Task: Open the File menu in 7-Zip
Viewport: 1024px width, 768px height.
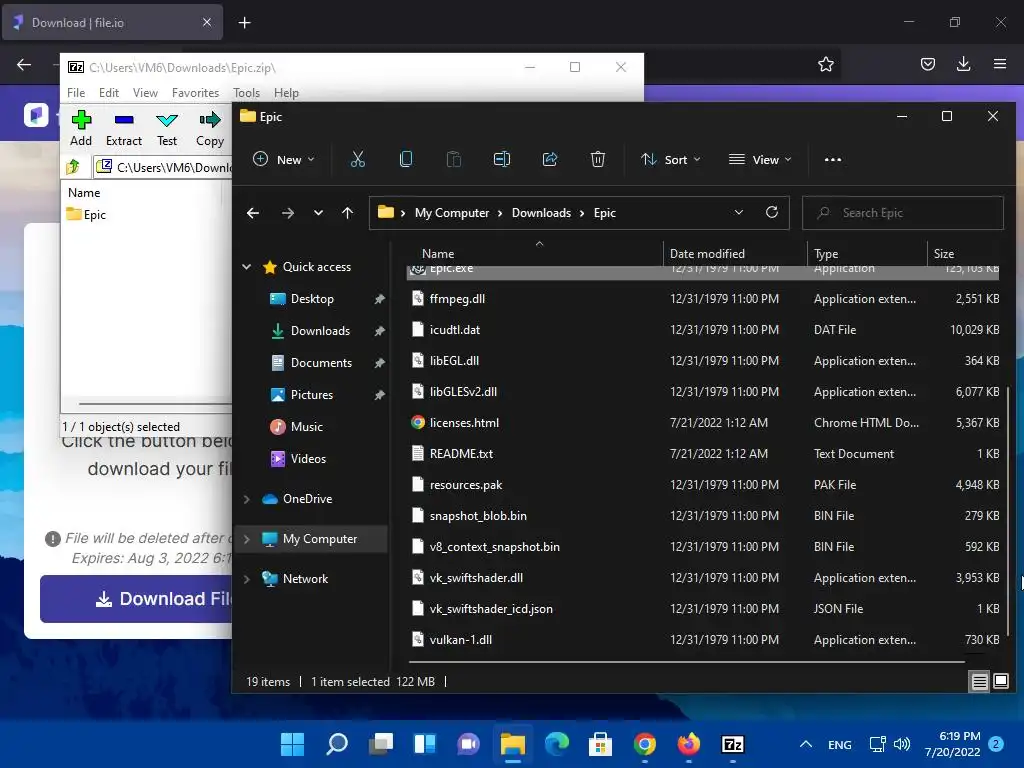Action: click(76, 93)
